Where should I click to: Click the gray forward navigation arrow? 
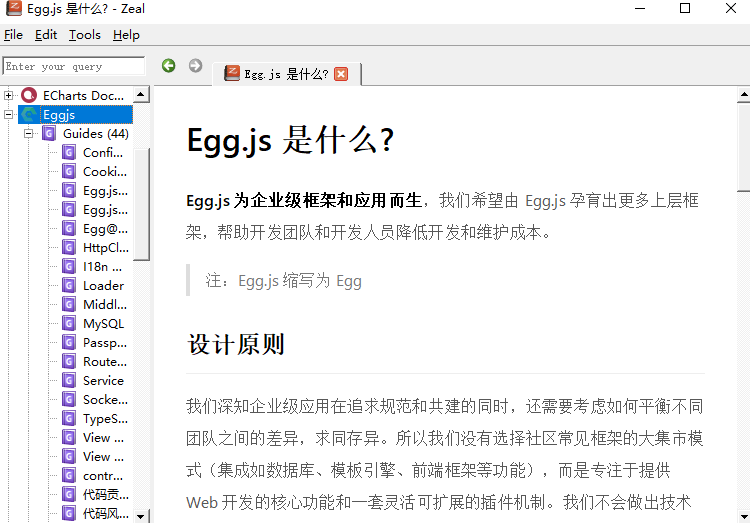(195, 66)
